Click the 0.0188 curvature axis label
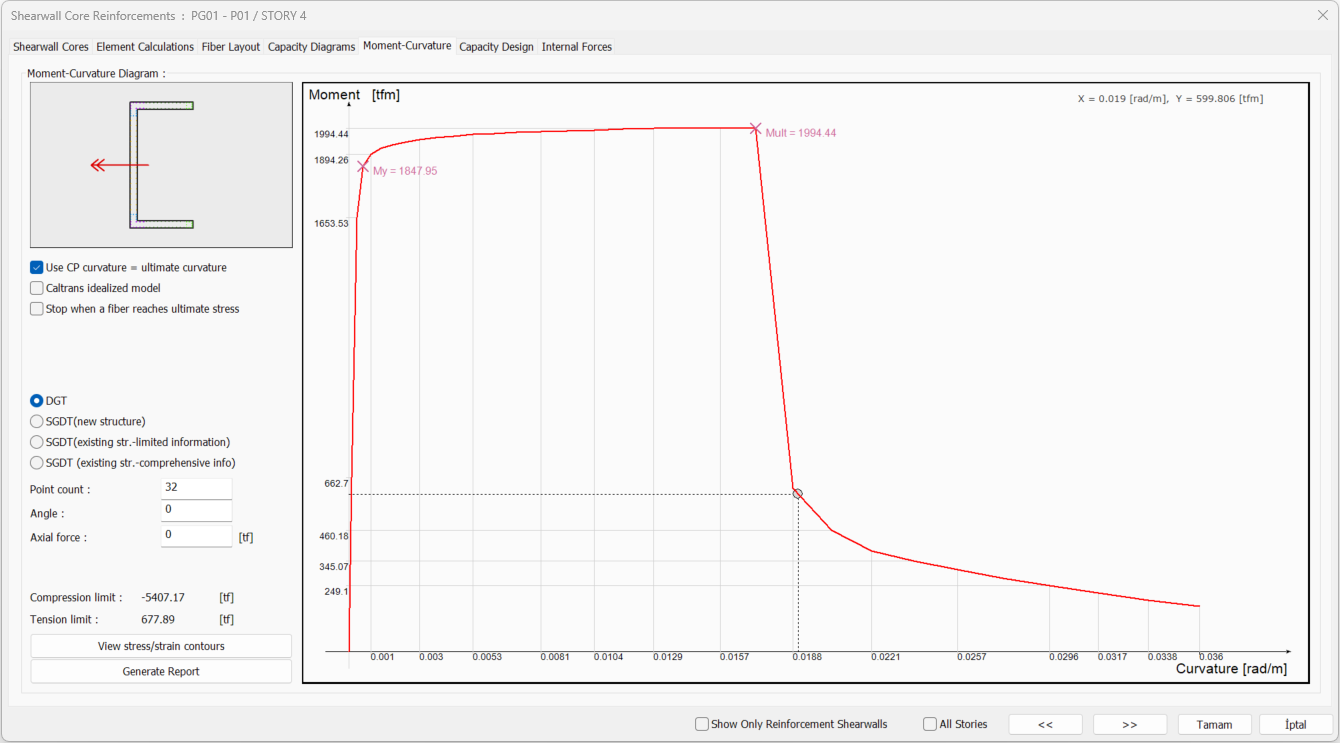1340x743 pixels. tap(807, 657)
